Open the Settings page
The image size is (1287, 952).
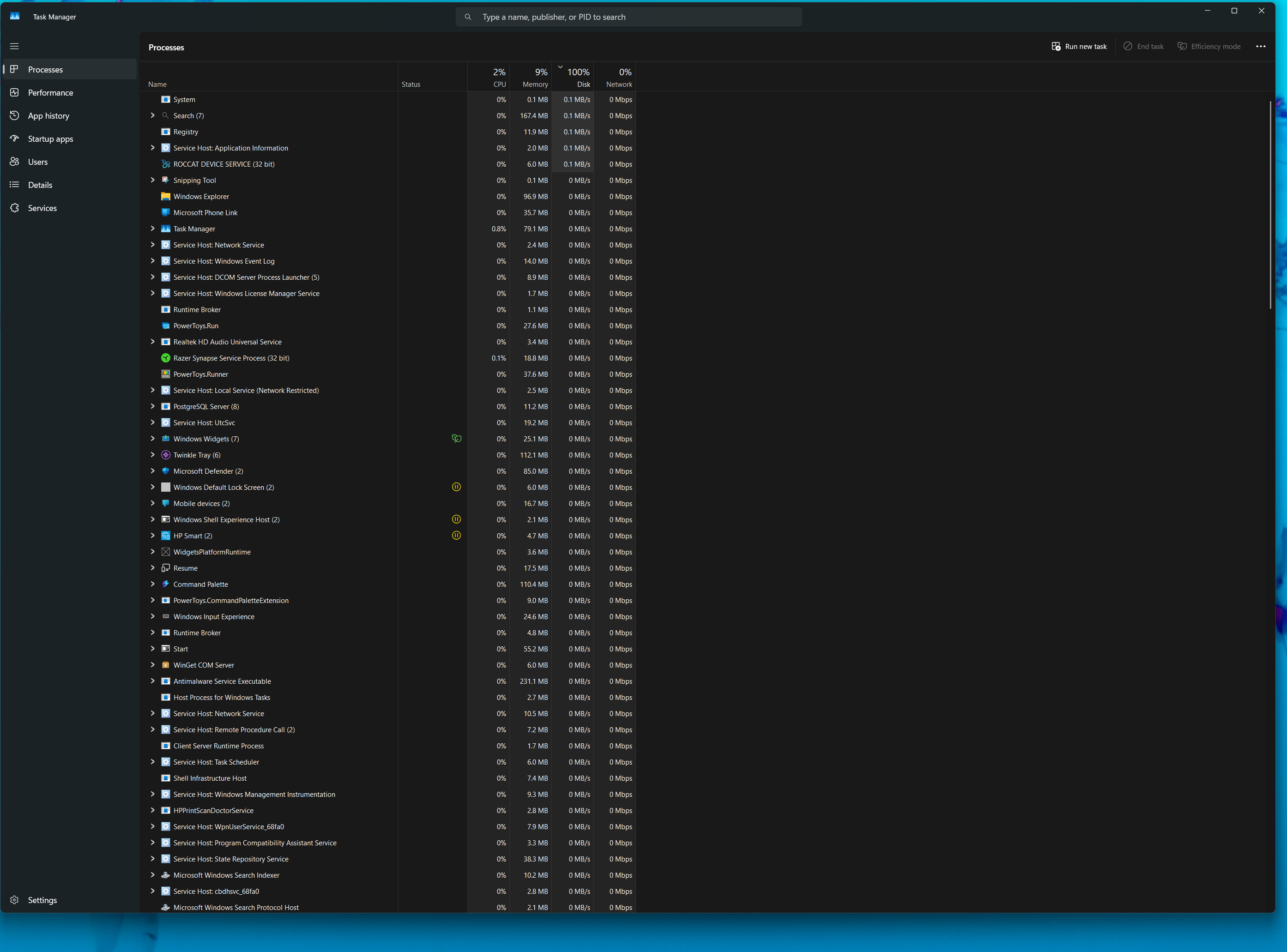(70, 899)
